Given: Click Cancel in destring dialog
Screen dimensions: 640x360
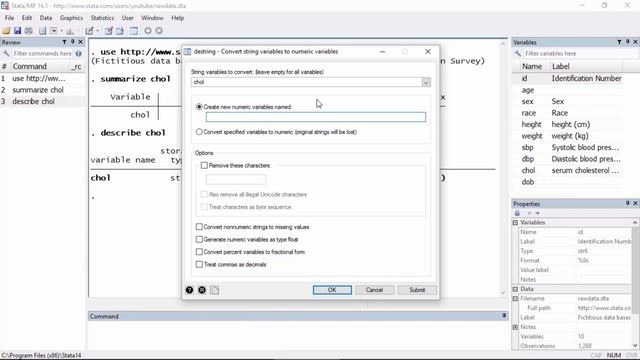Looking at the screenshot, I should 374,290.
